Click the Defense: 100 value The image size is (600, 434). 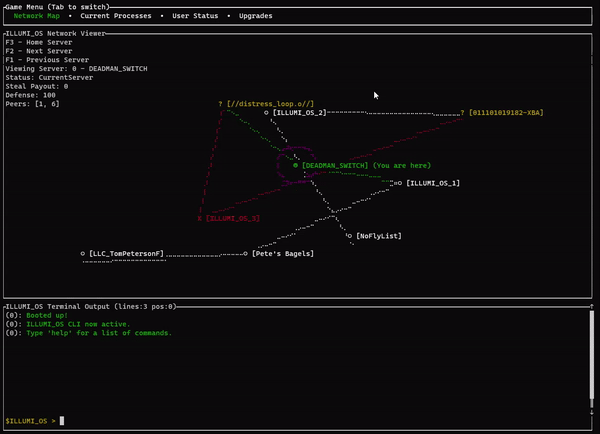[x=30, y=95]
